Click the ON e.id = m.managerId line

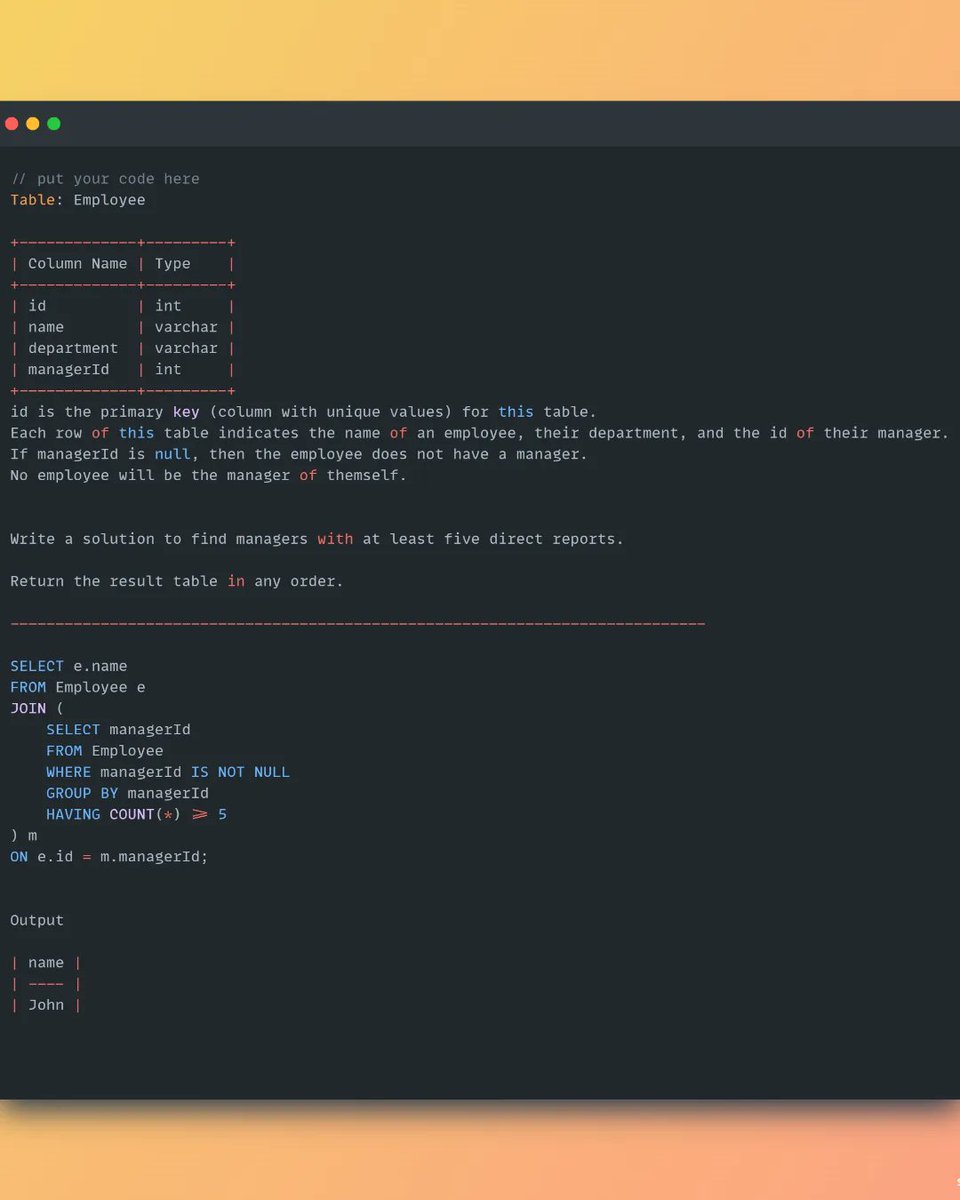pyautogui.click(x=108, y=856)
